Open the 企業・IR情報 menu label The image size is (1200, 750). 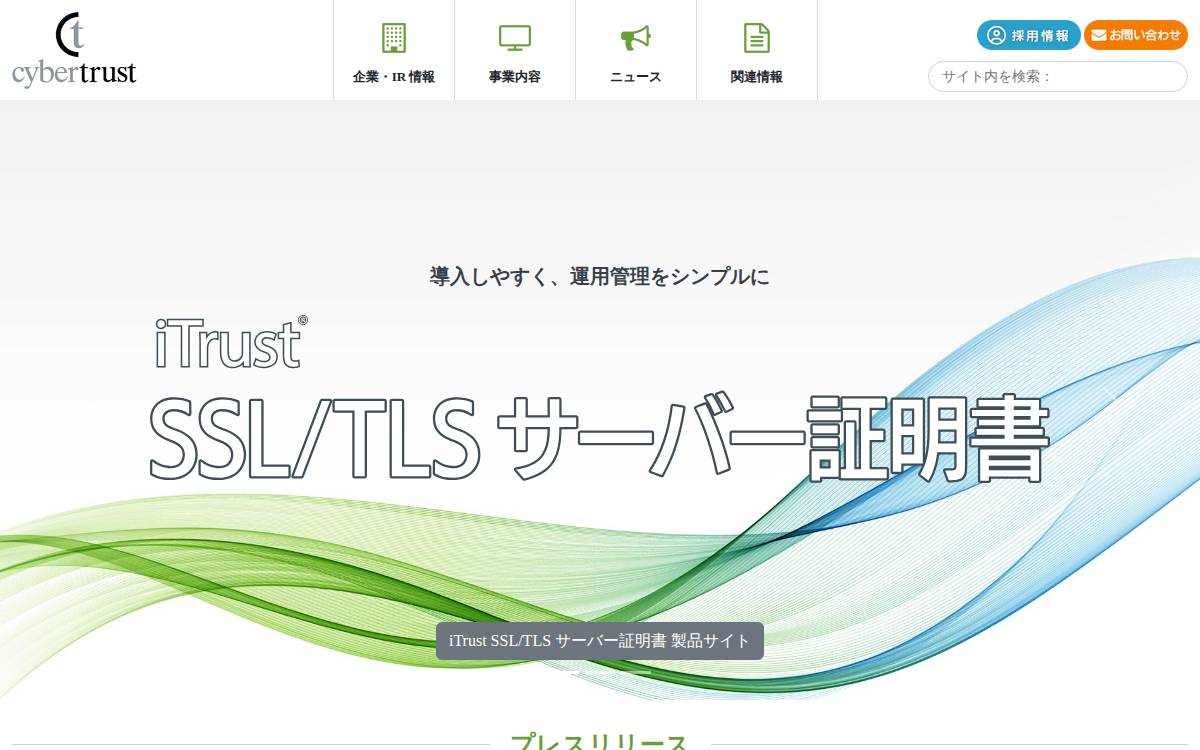click(x=394, y=77)
